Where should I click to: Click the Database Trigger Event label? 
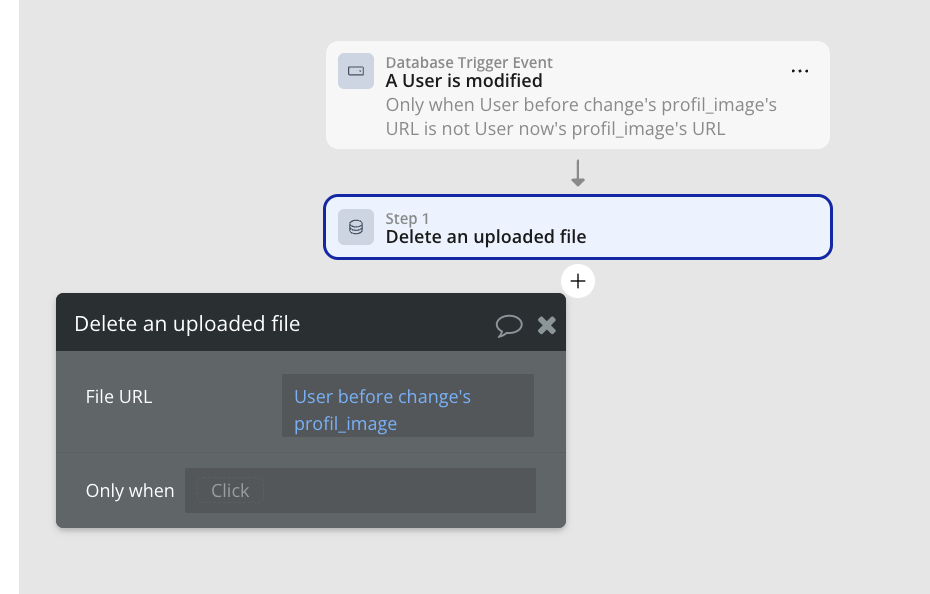469,63
